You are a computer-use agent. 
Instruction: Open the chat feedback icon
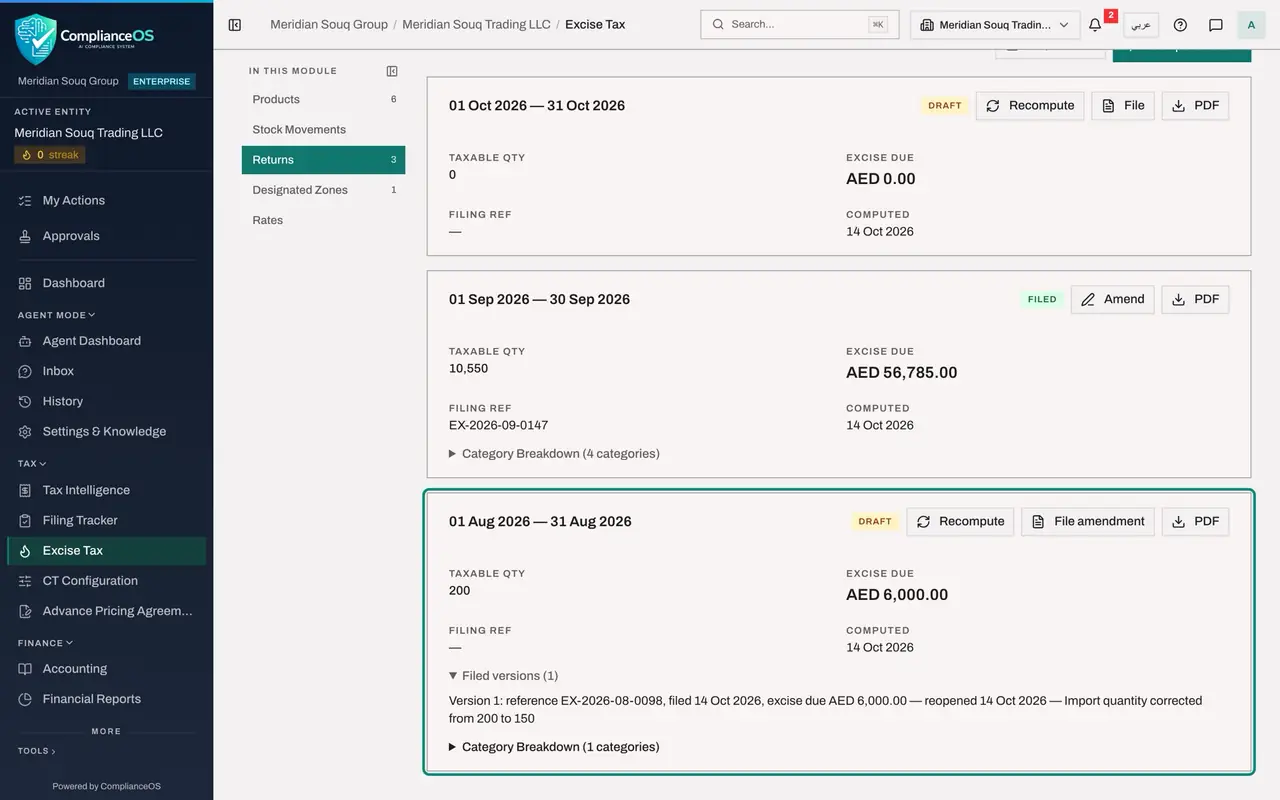point(1216,25)
